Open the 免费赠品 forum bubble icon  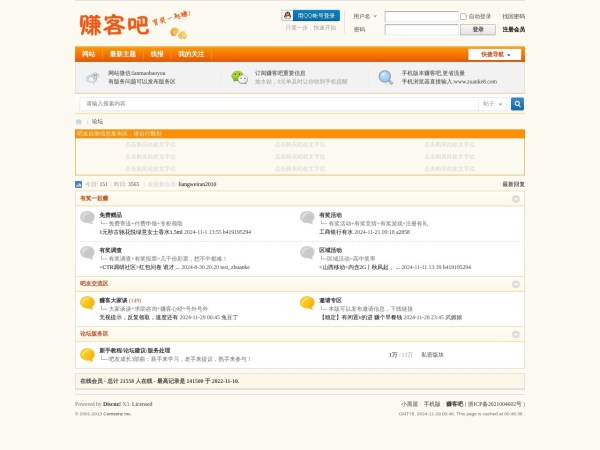87,218
